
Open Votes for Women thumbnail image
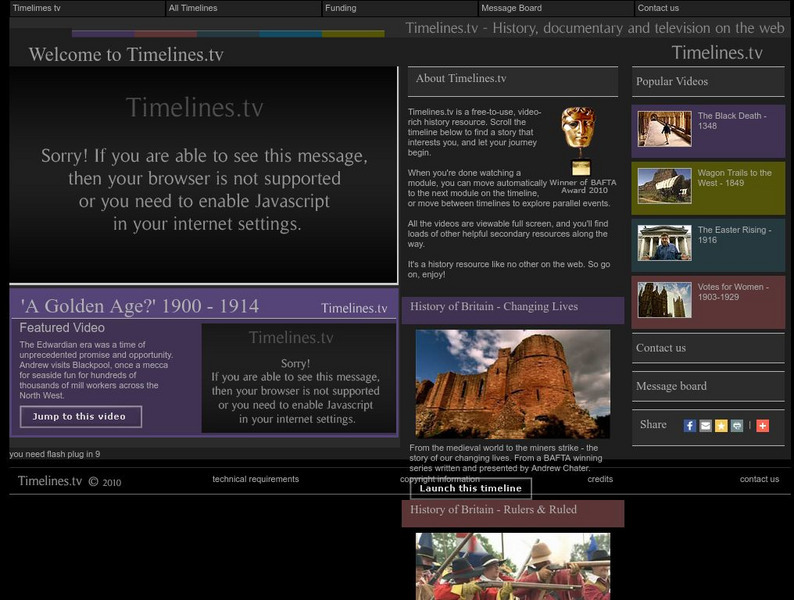point(664,300)
